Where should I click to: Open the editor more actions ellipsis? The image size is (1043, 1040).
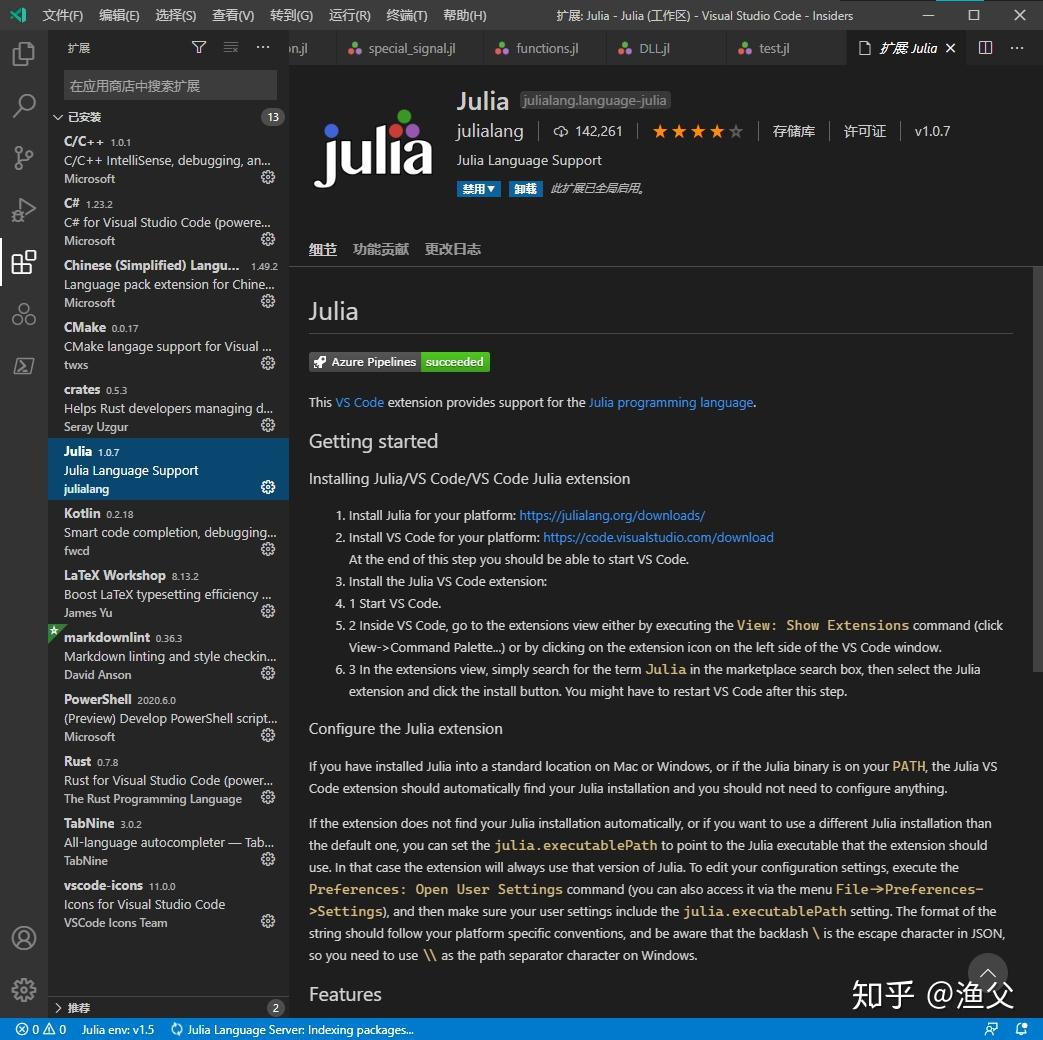[x=1016, y=47]
